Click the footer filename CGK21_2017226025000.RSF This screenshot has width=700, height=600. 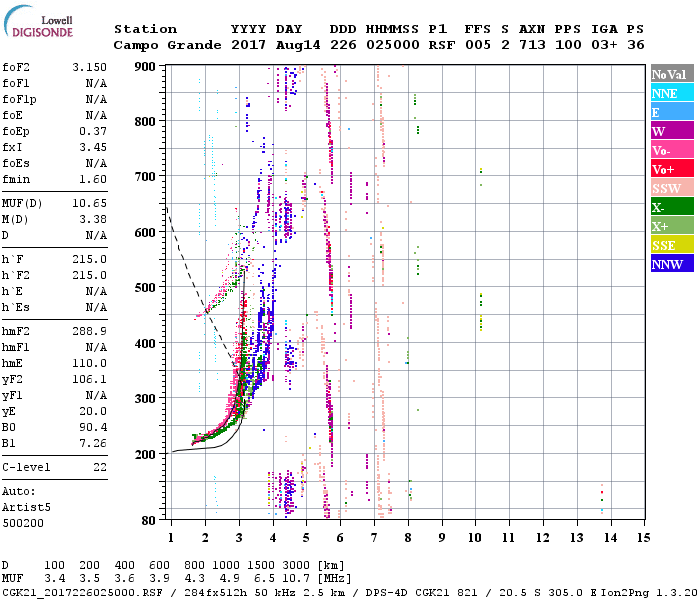point(82,592)
